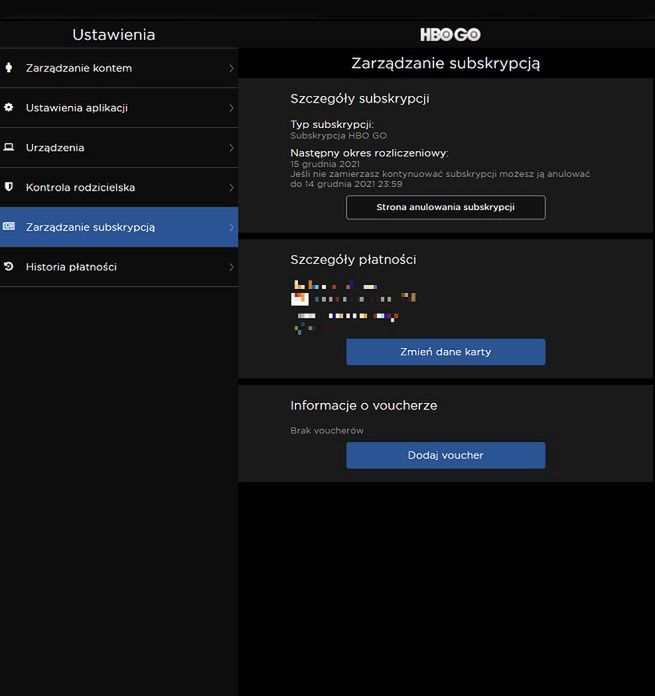Click the gear icon beside Ustawienia aplikacji
655x696 pixels.
[8, 107]
